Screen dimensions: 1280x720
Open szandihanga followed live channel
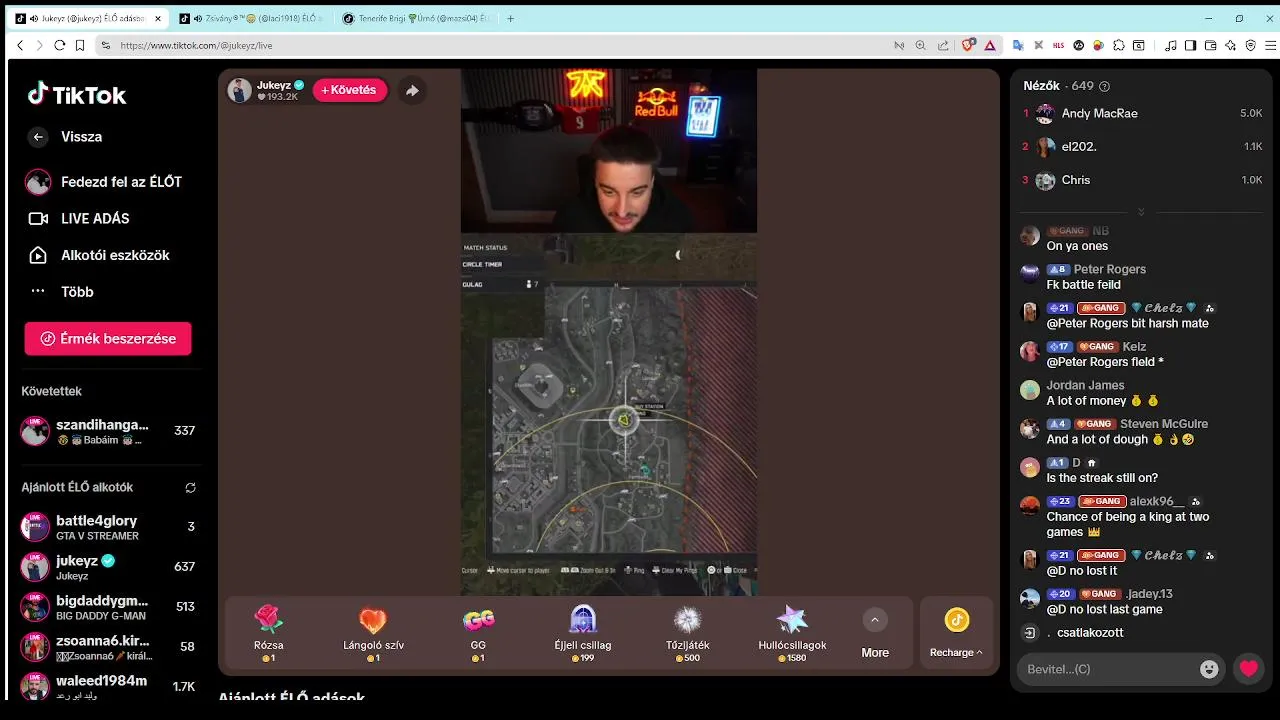pos(108,431)
